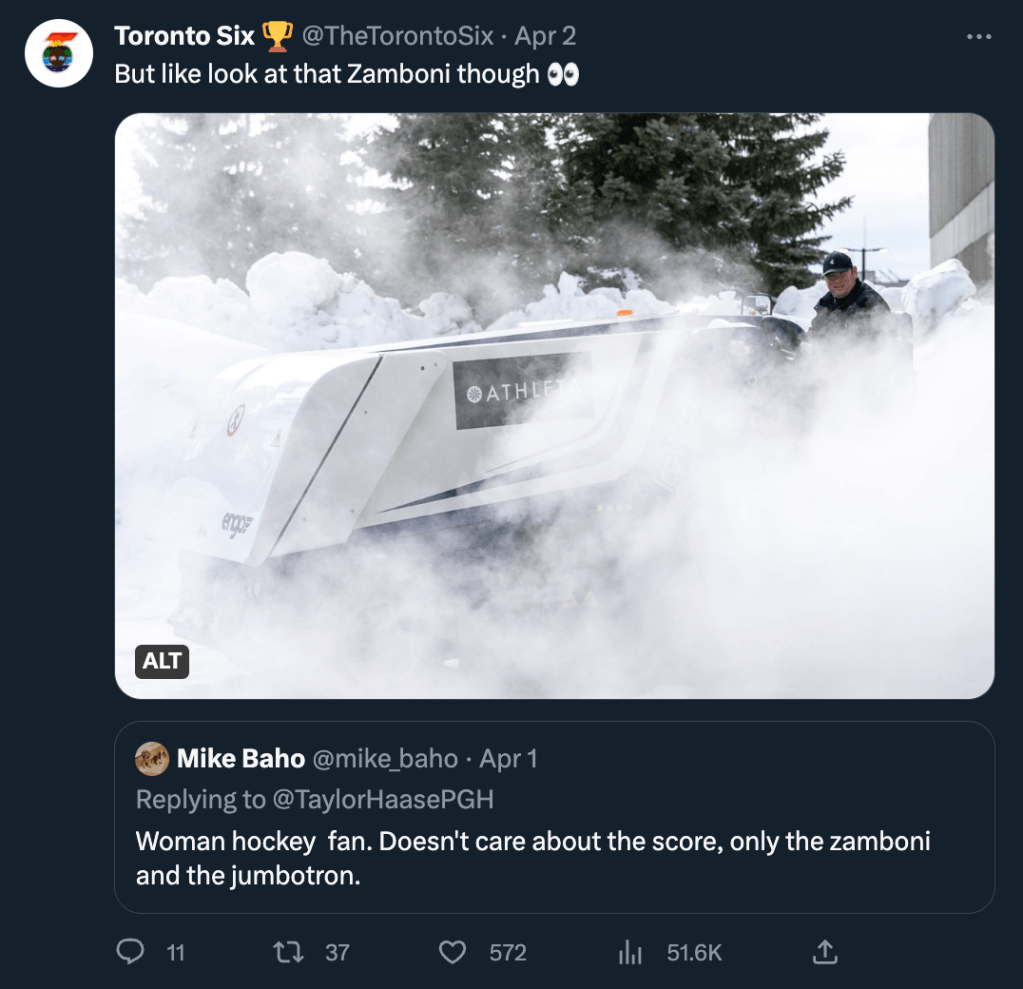The height and width of the screenshot is (989, 1023).
Task: Show the ALT image description badge
Action: pos(162,661)
